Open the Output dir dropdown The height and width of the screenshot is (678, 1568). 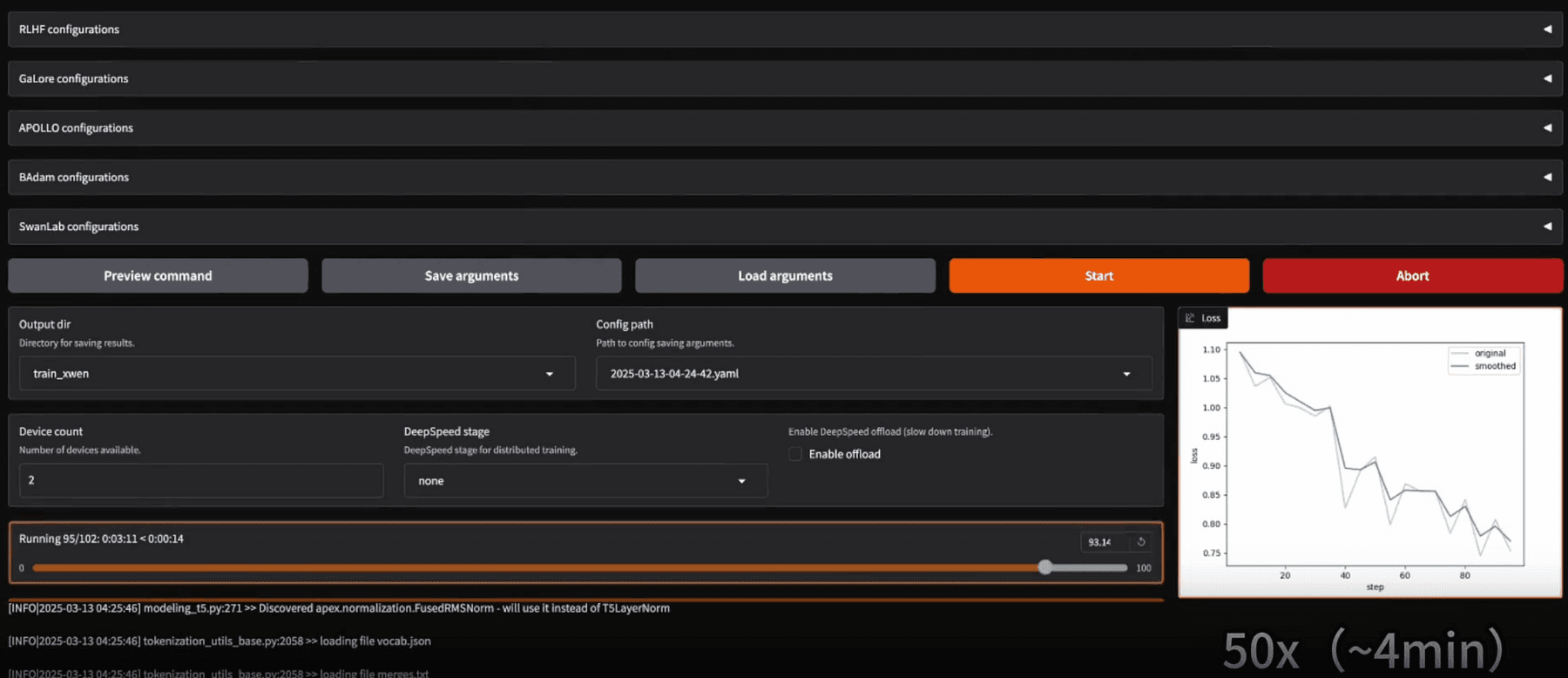549,374
